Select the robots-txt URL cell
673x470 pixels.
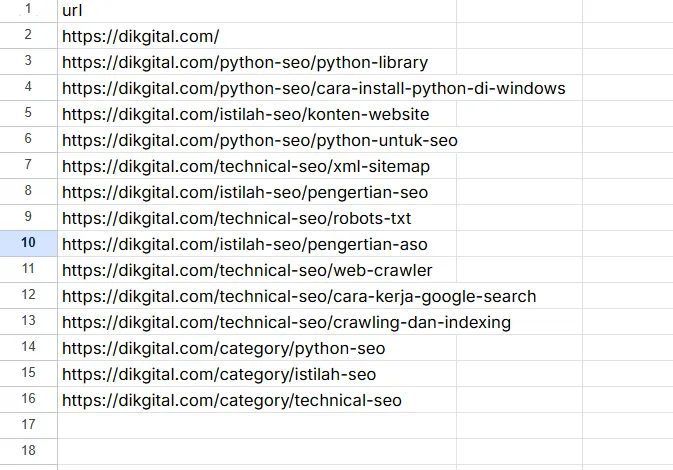[x=236, y=218]
